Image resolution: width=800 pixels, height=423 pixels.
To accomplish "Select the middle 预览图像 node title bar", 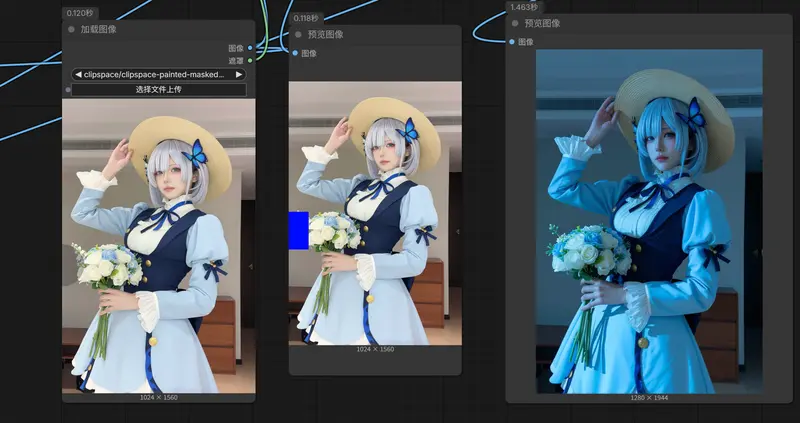I will coord(370,34).
